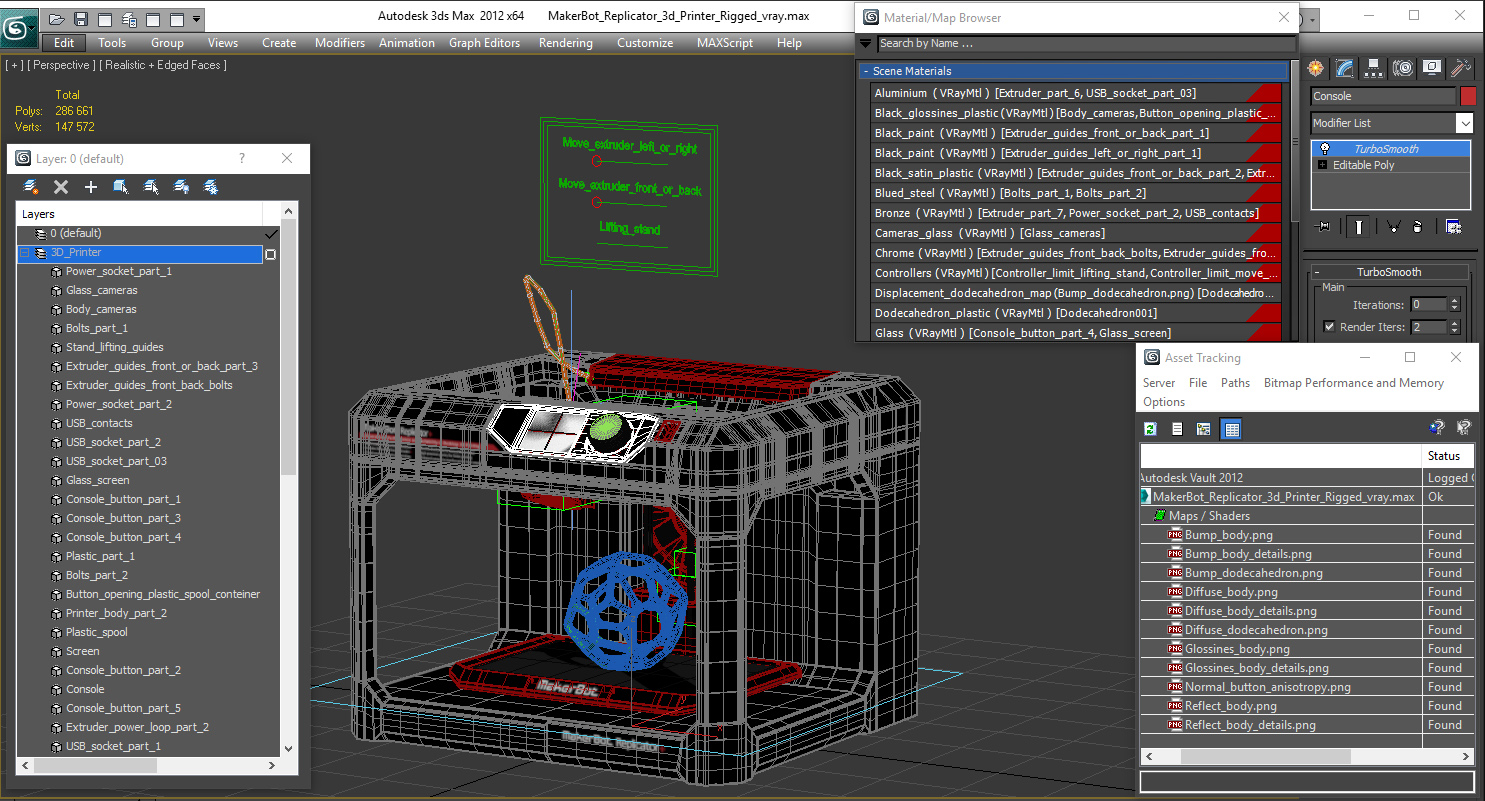
Task: Click Delete Layer X icon in Layer dialog
Action: tap(61, 187)
